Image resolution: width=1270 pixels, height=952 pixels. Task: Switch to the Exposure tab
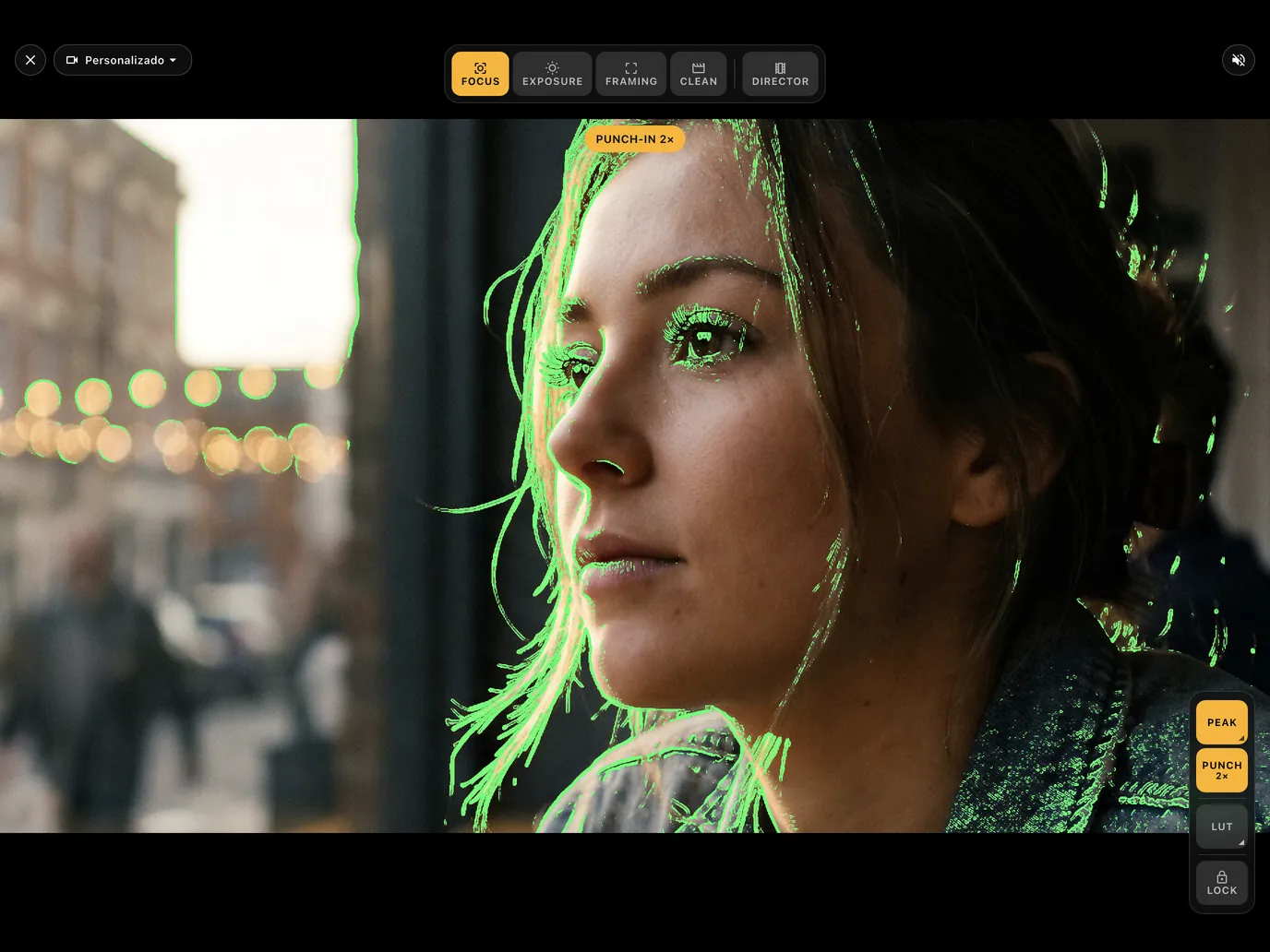click(552, 74)
